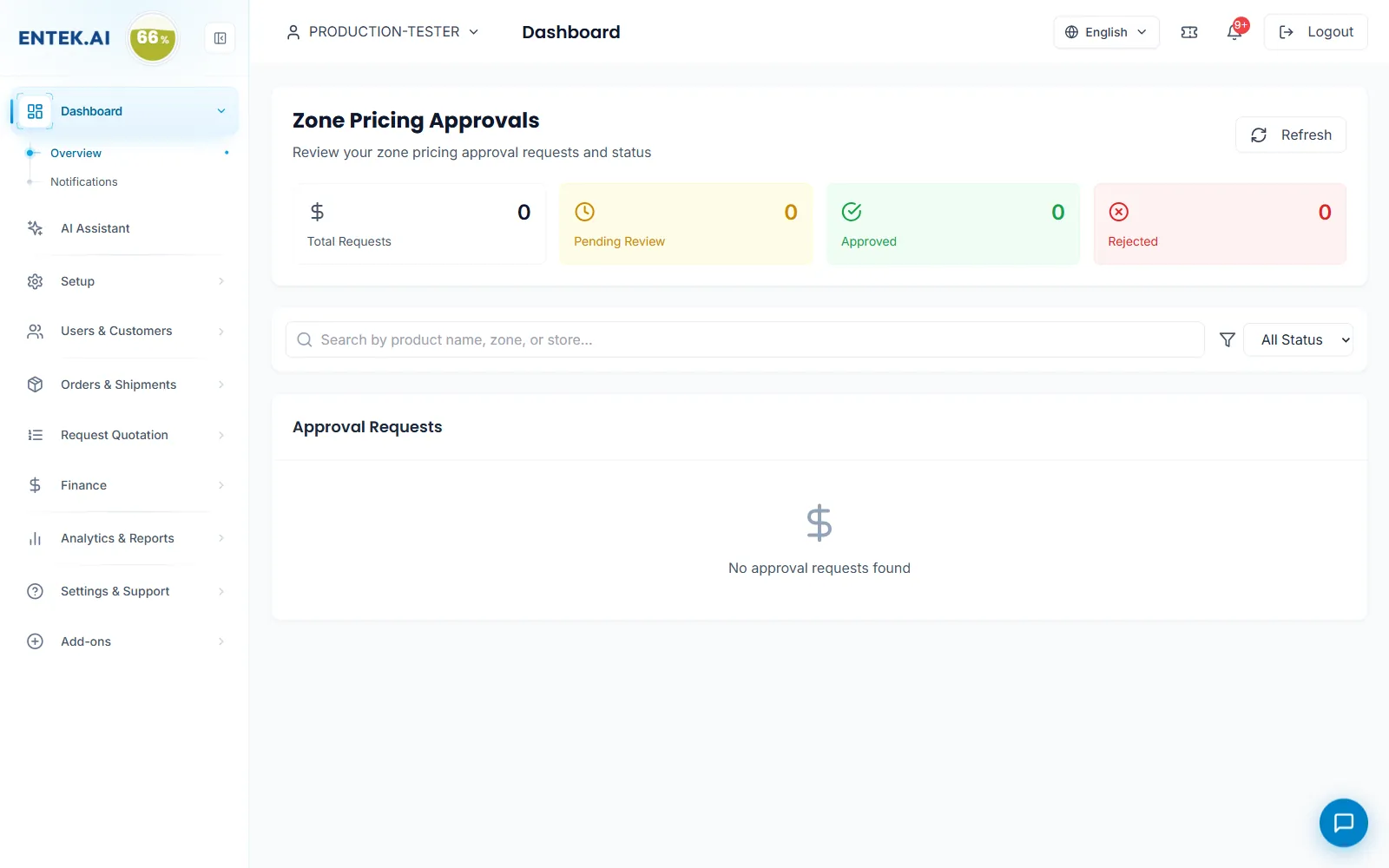The image size is (1389, 868).
Task: Open Analytics & Reports menu item
Action: (x=117, y=538)
